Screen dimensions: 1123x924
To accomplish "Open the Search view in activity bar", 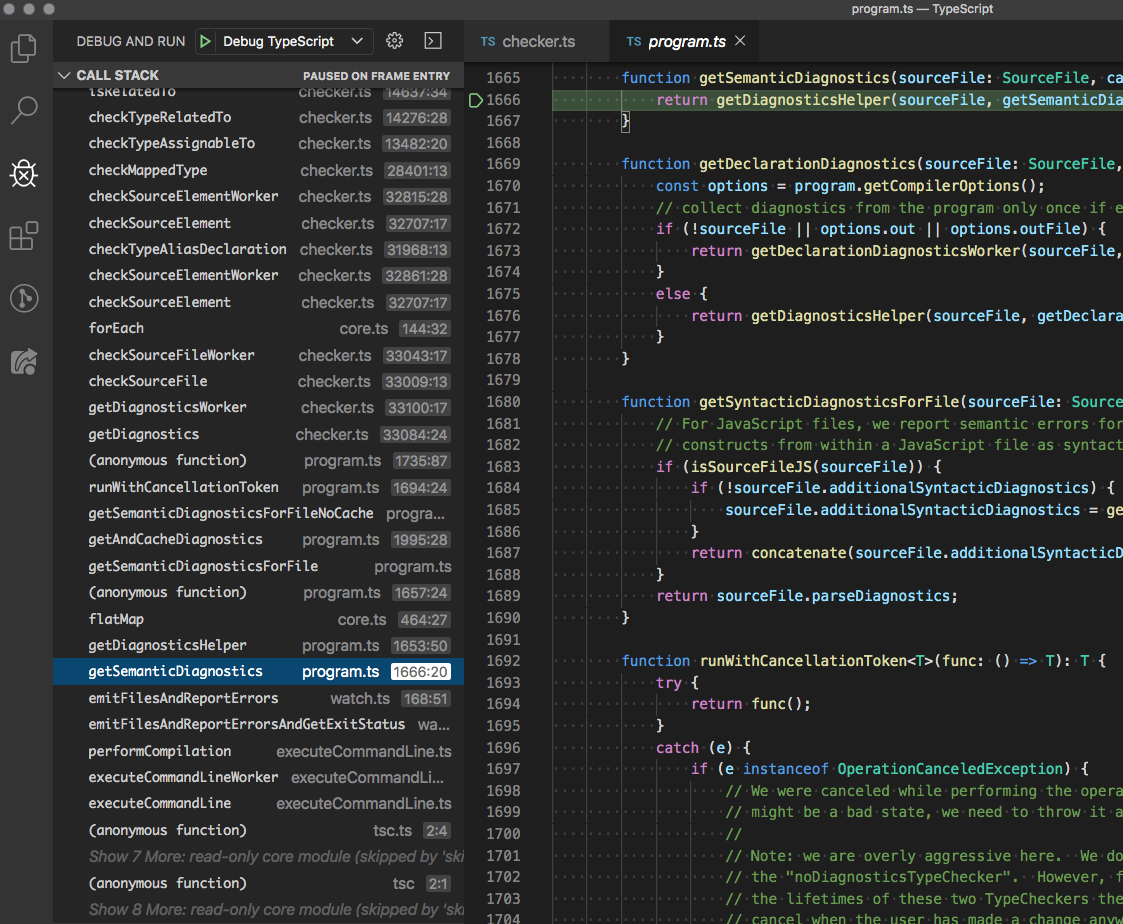I will coord(24,110).
